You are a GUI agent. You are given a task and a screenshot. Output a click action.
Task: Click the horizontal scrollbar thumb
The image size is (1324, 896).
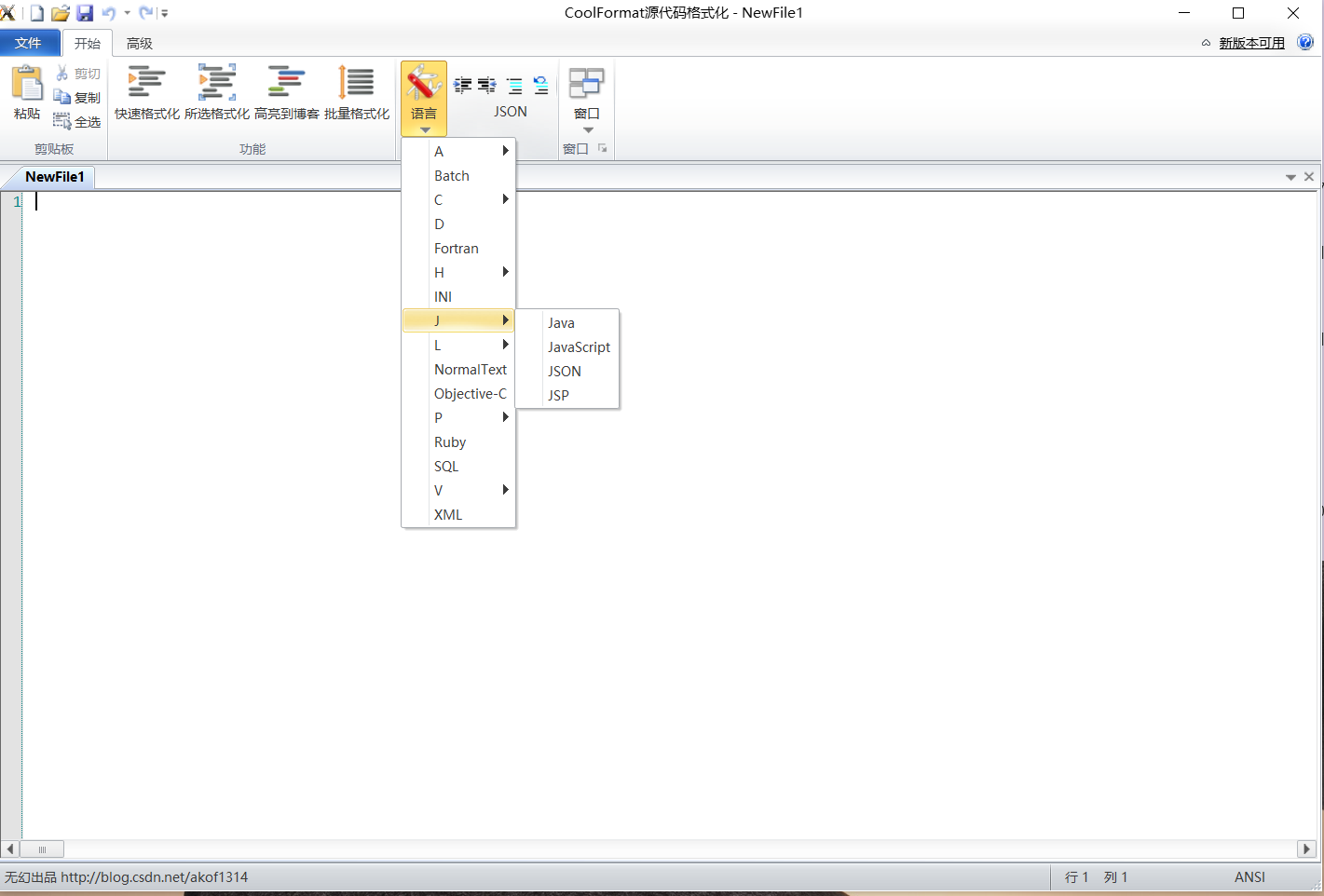[42, 848]
